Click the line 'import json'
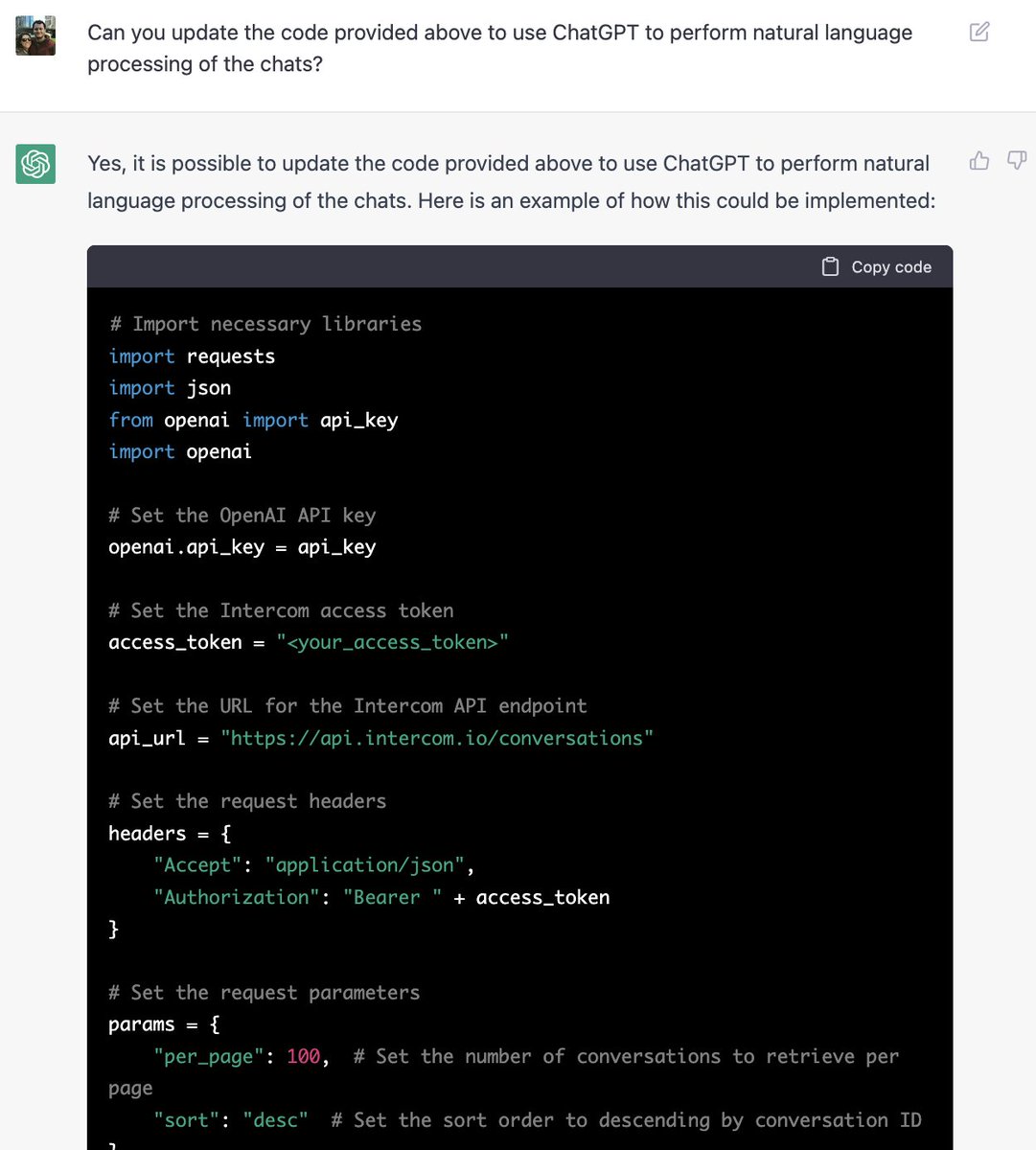The image size is (1036, 1150). tap(170, 388)
